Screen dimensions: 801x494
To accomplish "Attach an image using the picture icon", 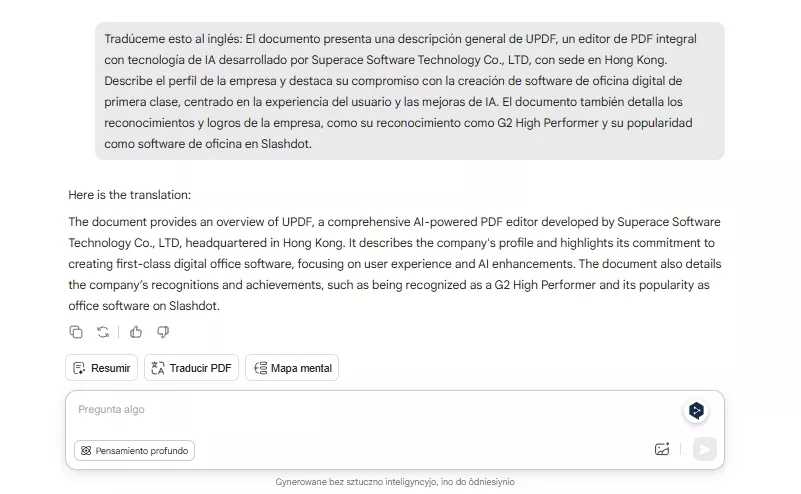I will [662, 449].
